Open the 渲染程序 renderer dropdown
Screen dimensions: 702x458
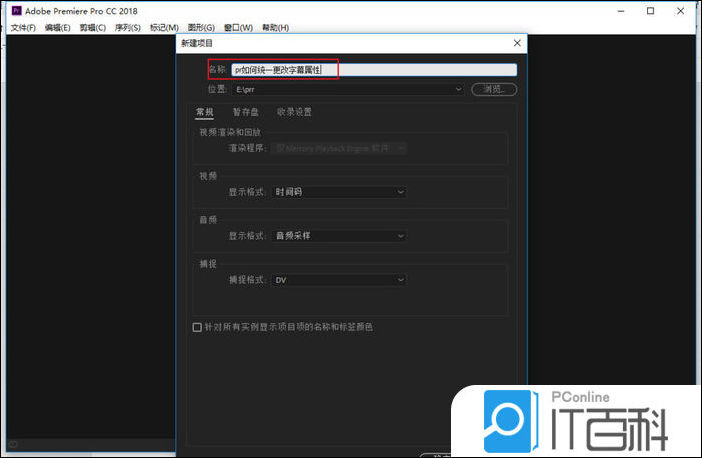click(339, 148)
